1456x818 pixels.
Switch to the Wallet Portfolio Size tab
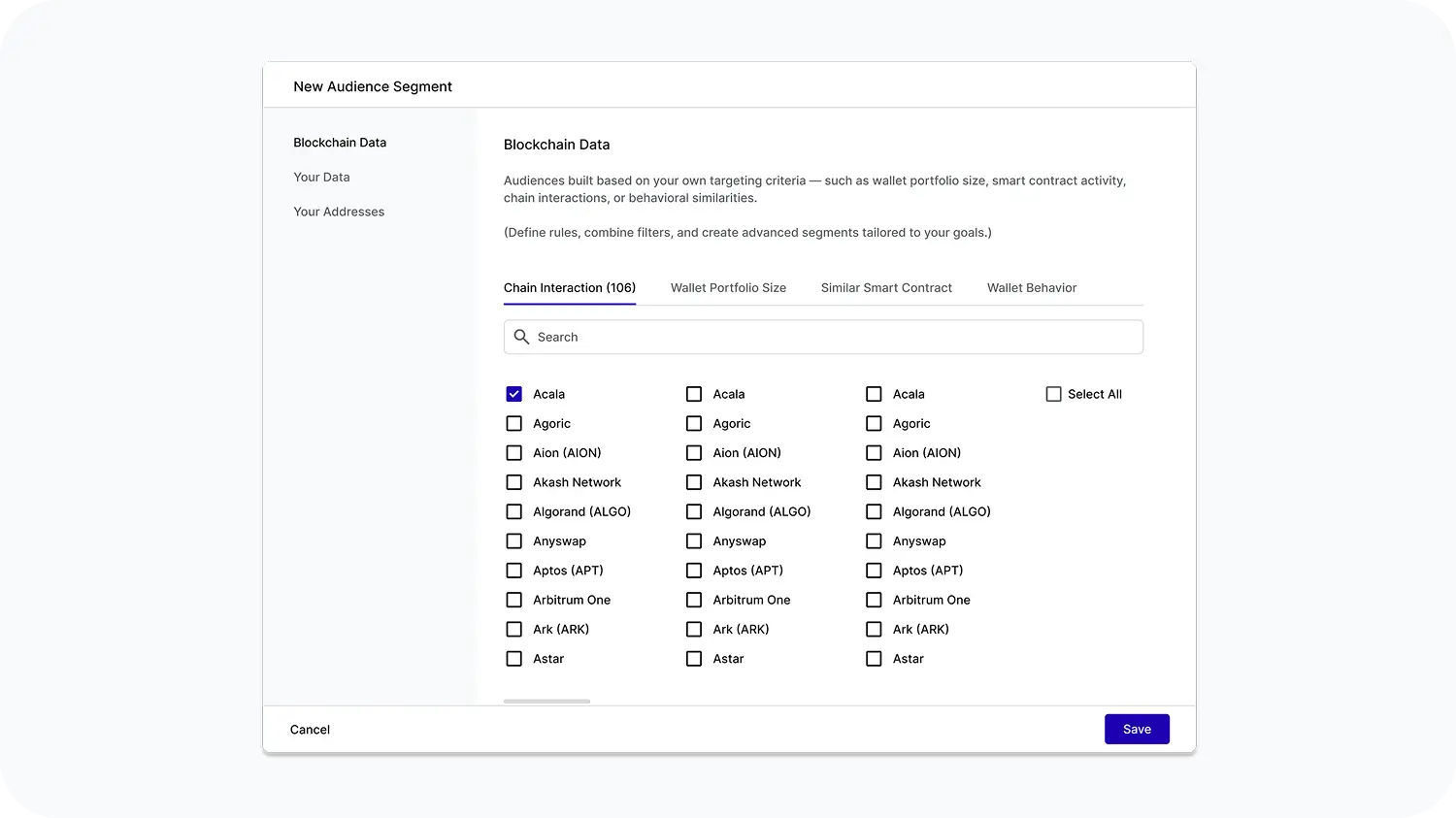coord(728,288)
